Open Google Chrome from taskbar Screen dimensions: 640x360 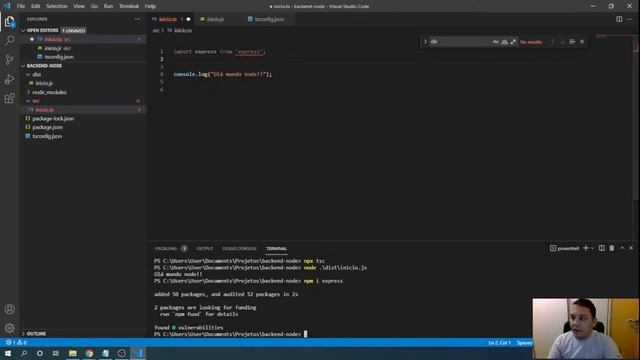(89, 353)
